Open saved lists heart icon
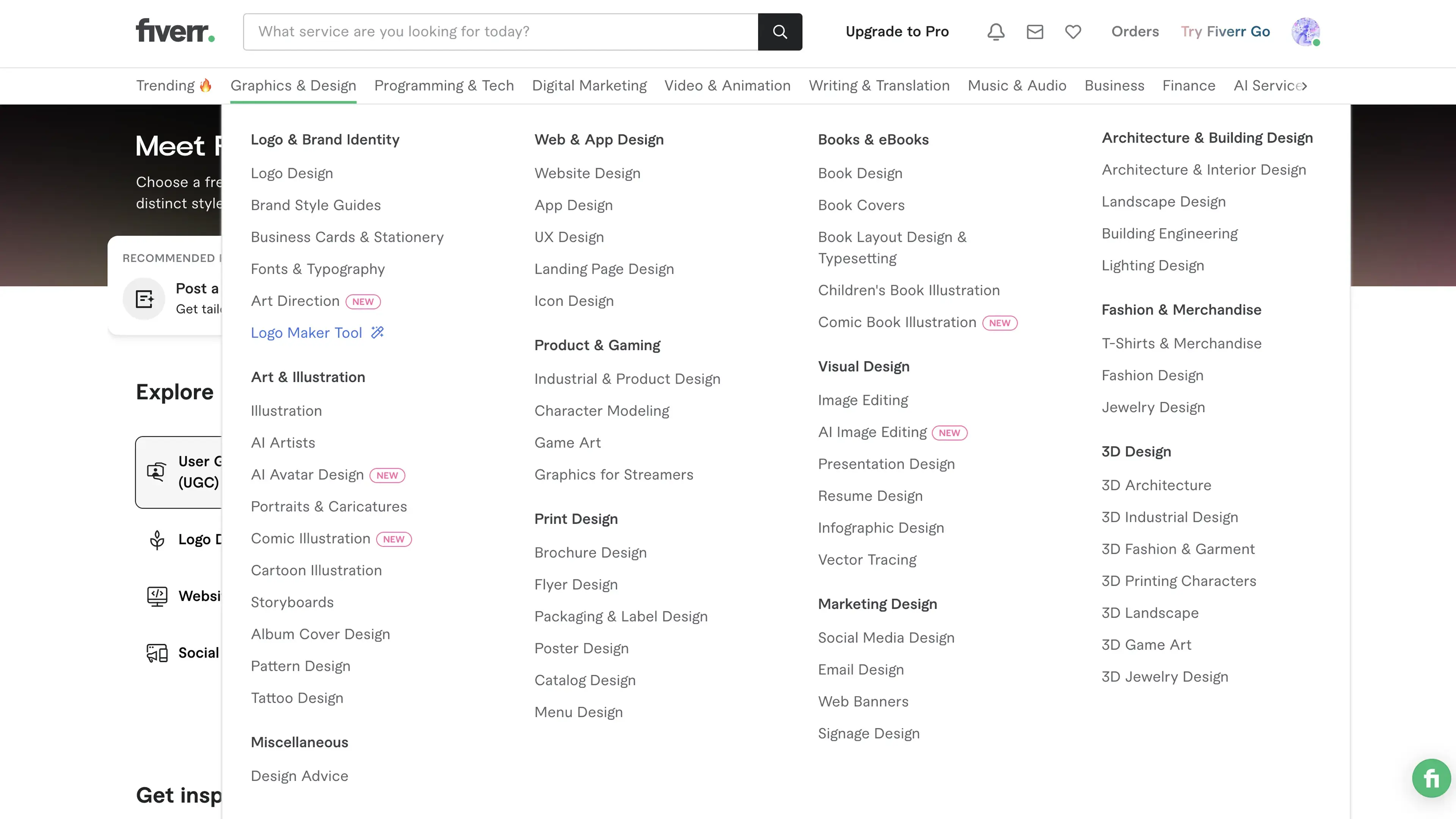1456x819 pixels. [1073, 31]
